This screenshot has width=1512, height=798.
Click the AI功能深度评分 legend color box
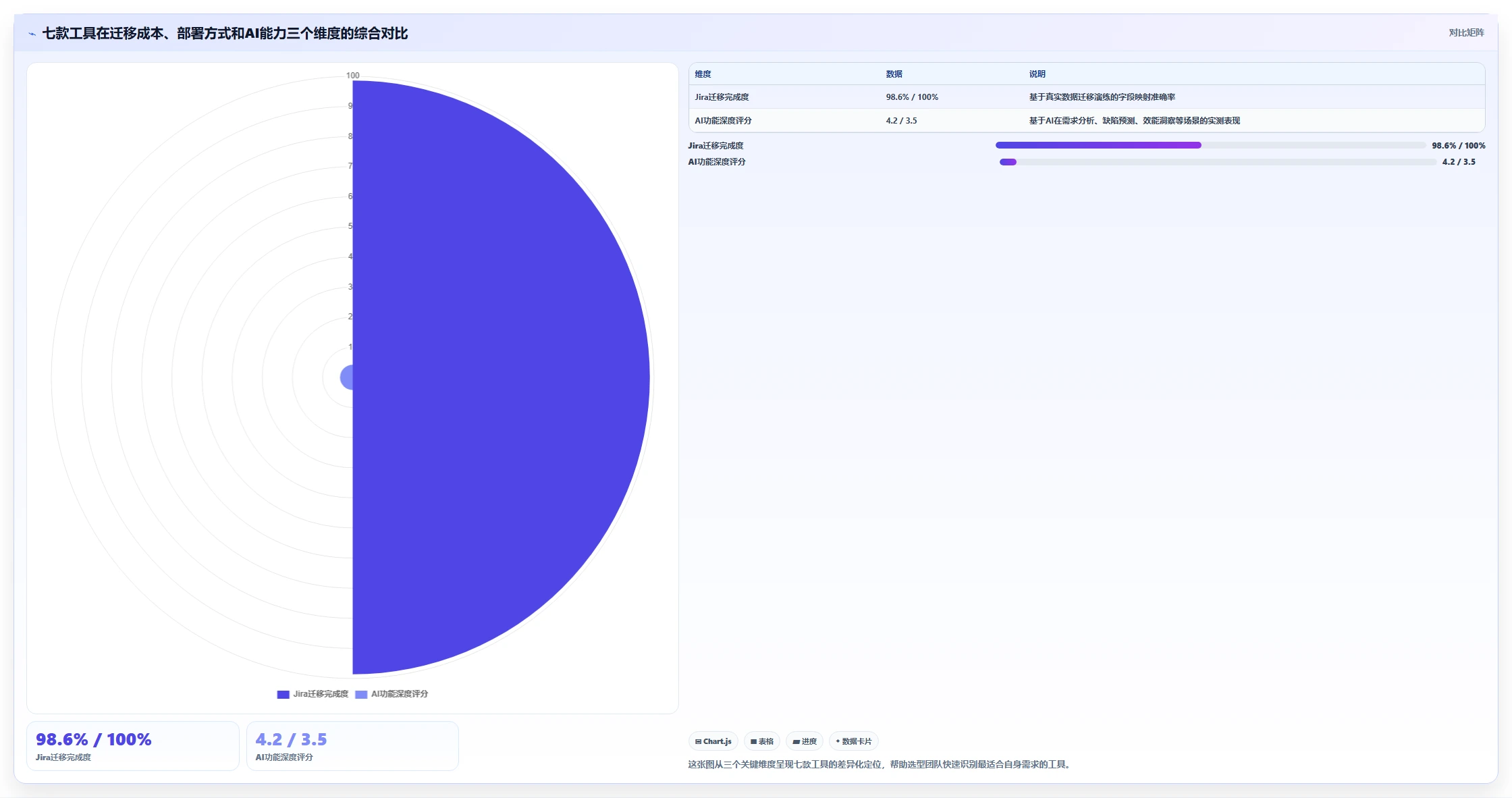[x=361, y=694]
